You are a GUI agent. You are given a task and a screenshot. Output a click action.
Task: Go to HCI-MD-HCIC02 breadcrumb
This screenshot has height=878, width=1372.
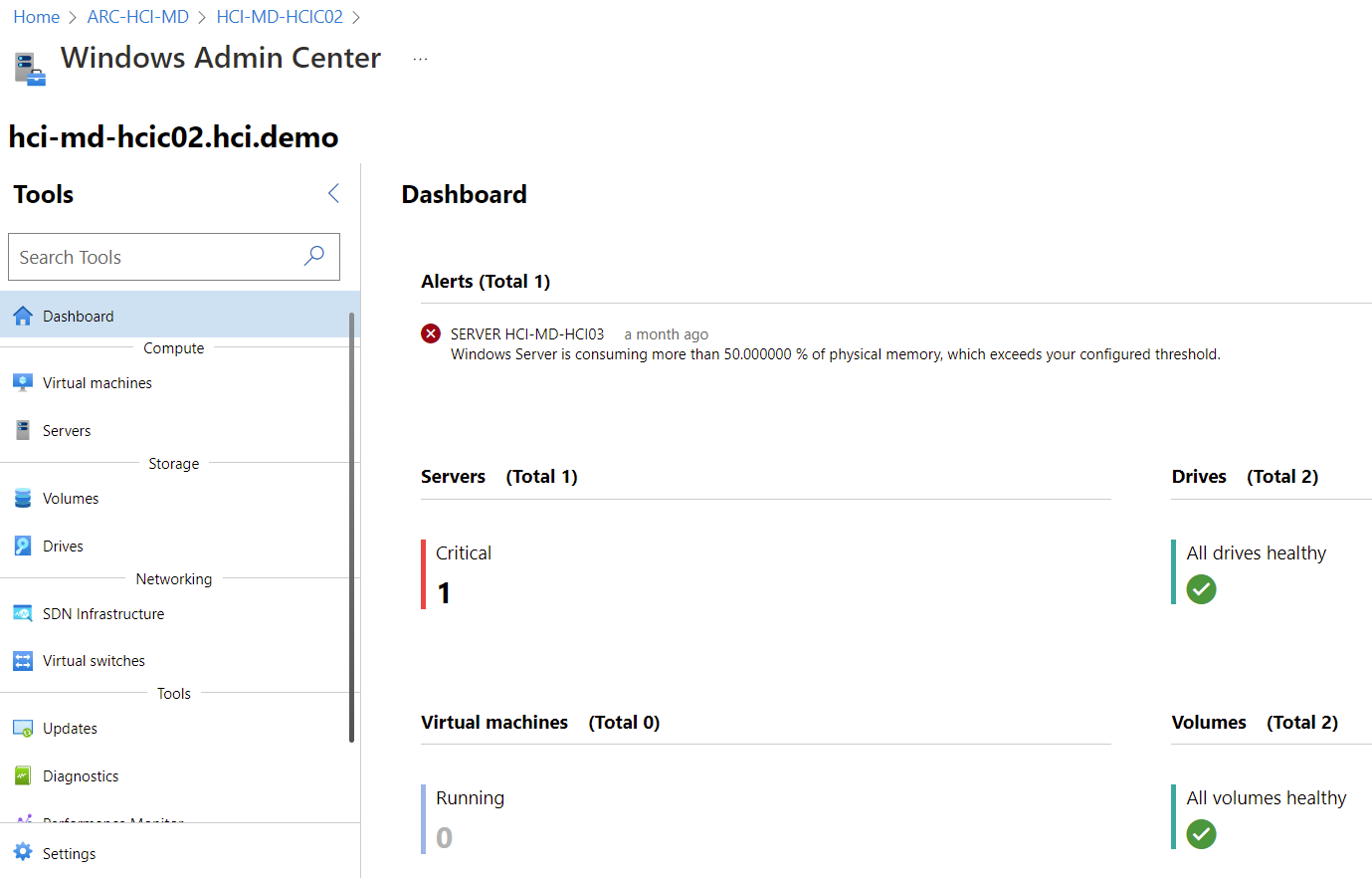click(280, 17)
